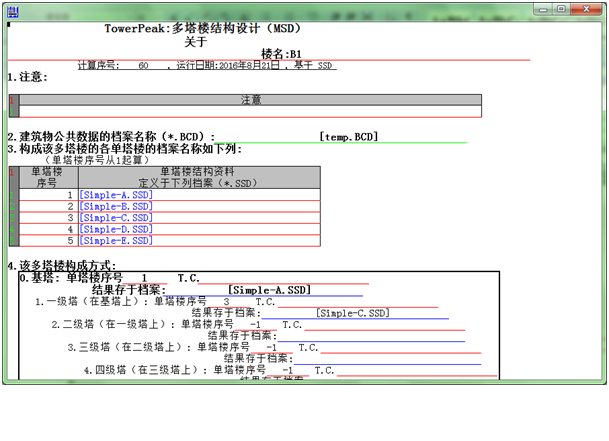Click the 基于 SSD text in header line

tap(313, 65)
